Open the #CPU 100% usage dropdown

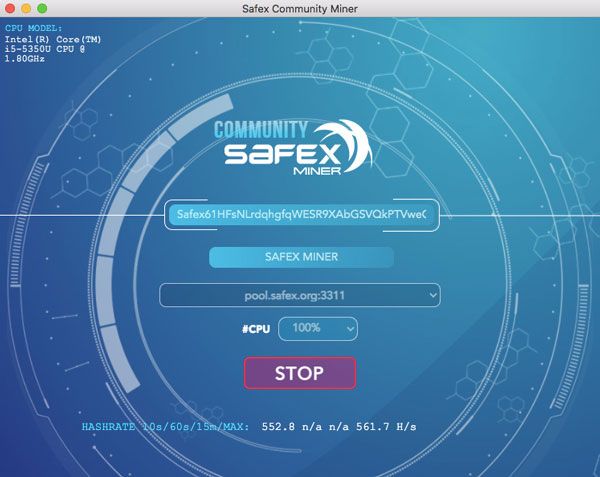[318, 329]
